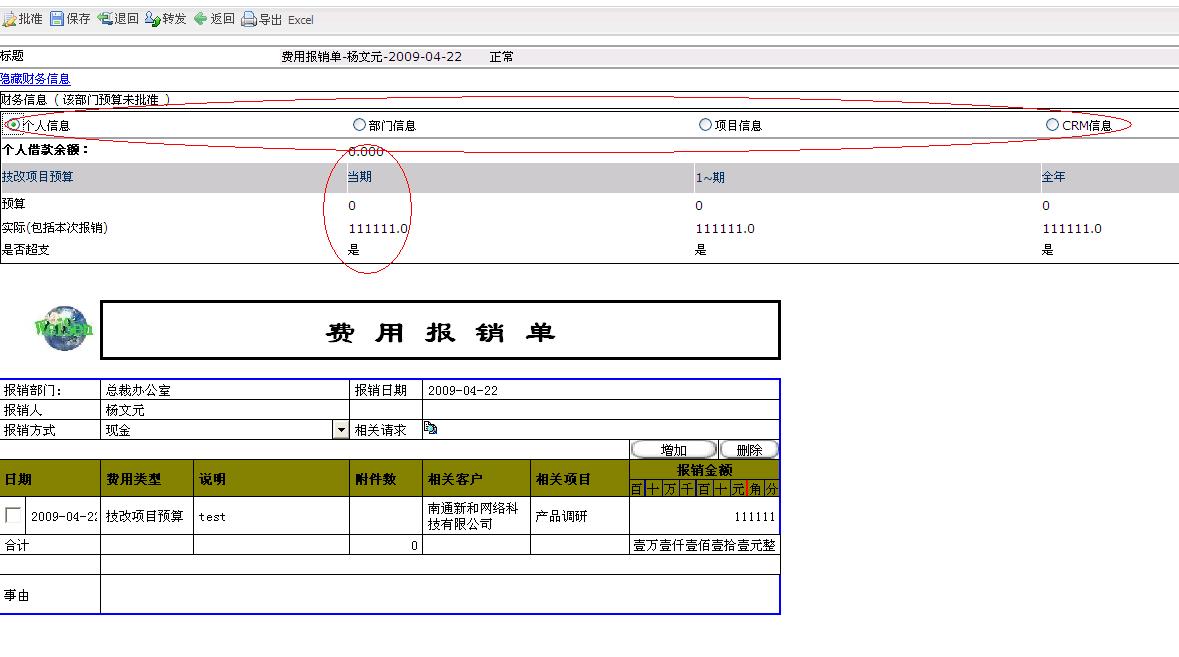Tick the checkbox for row 2009-04-22
This screenshot has height=657, width=1179.
13,515
